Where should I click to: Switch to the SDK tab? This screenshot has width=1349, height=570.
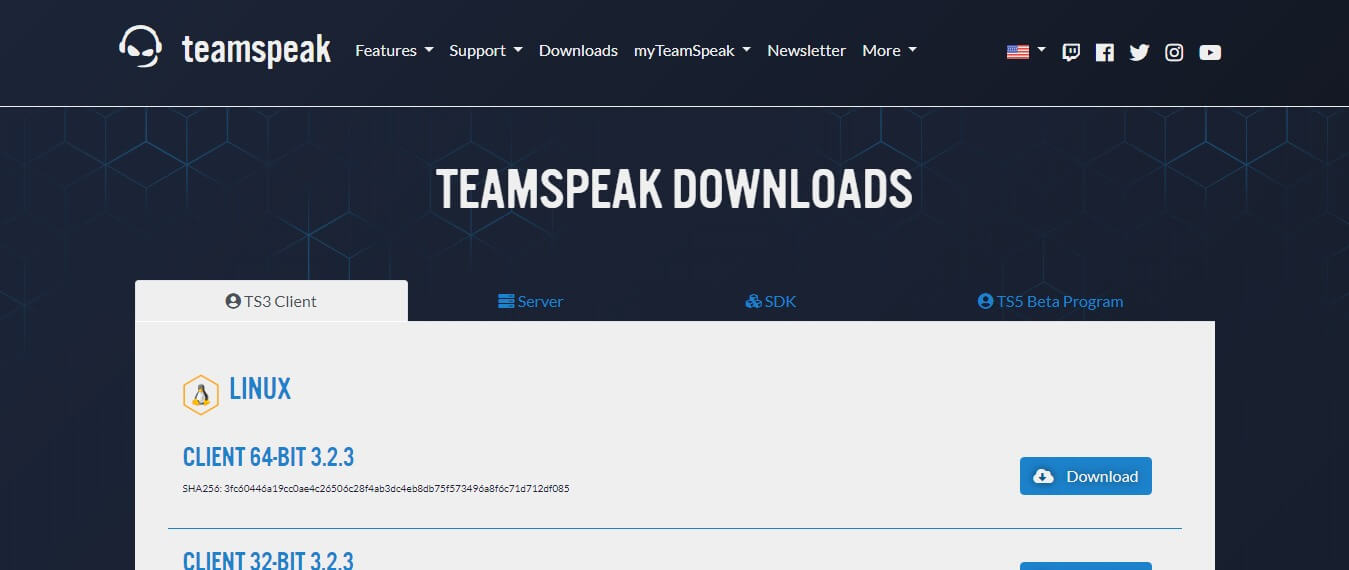click(771, 301)
